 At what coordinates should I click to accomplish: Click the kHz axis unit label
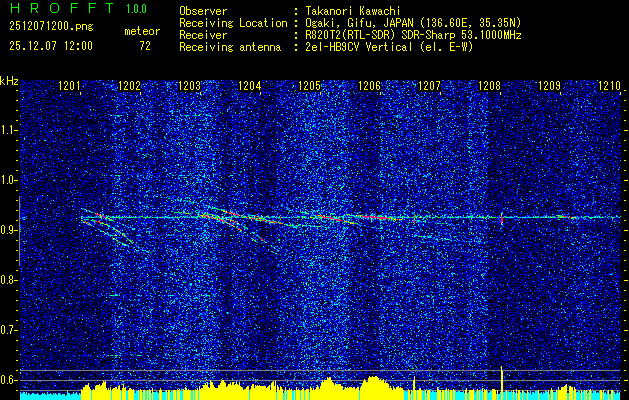click(x=9, y=81)
